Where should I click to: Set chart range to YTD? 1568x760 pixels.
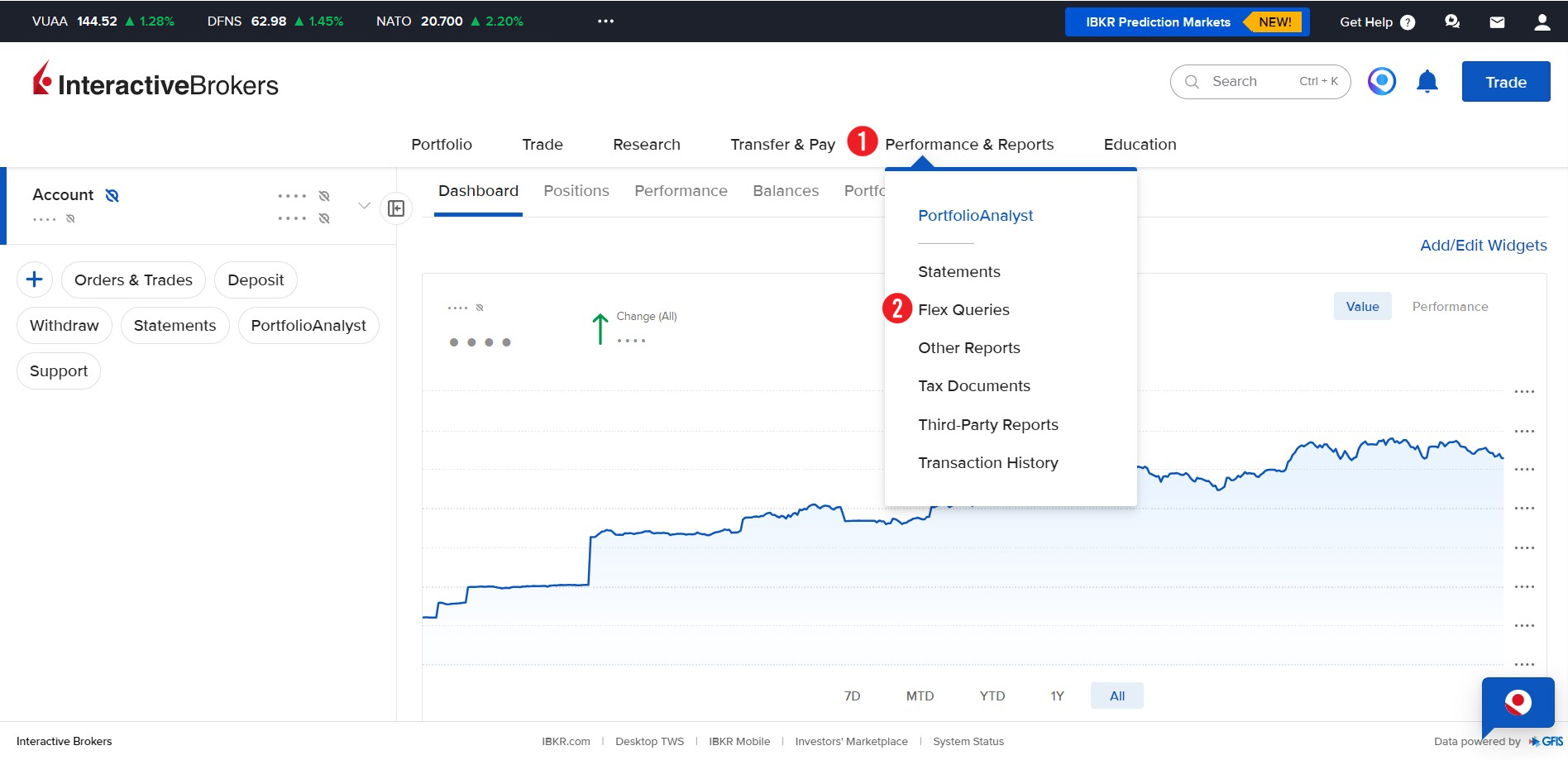point(992,696)
